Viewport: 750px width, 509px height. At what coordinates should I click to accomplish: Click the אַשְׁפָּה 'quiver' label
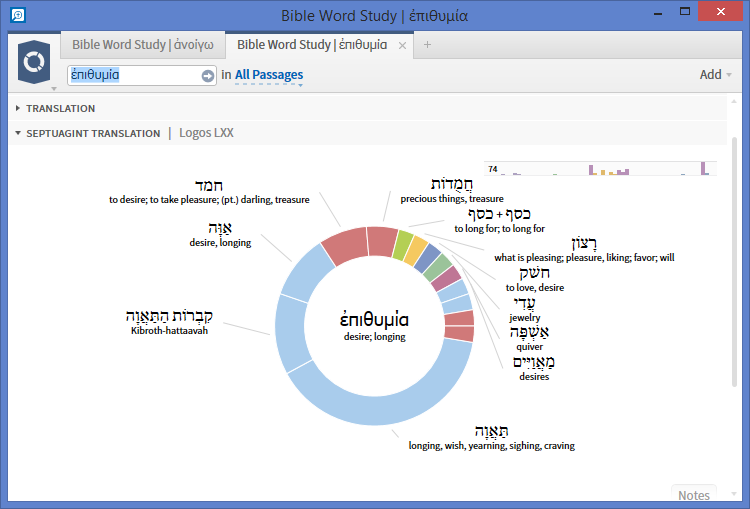click(x=529, y=339)
